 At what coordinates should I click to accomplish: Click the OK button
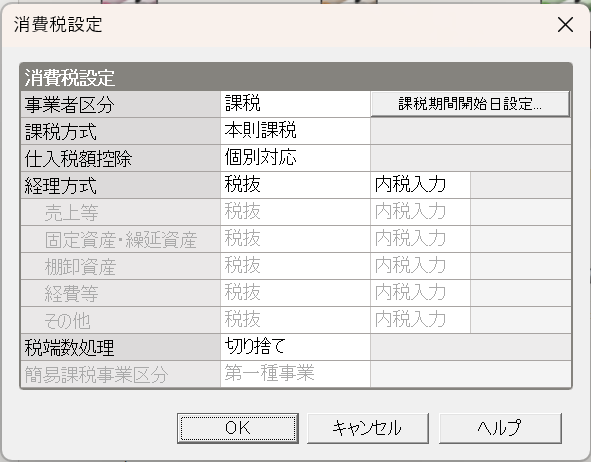pos(238,428)
